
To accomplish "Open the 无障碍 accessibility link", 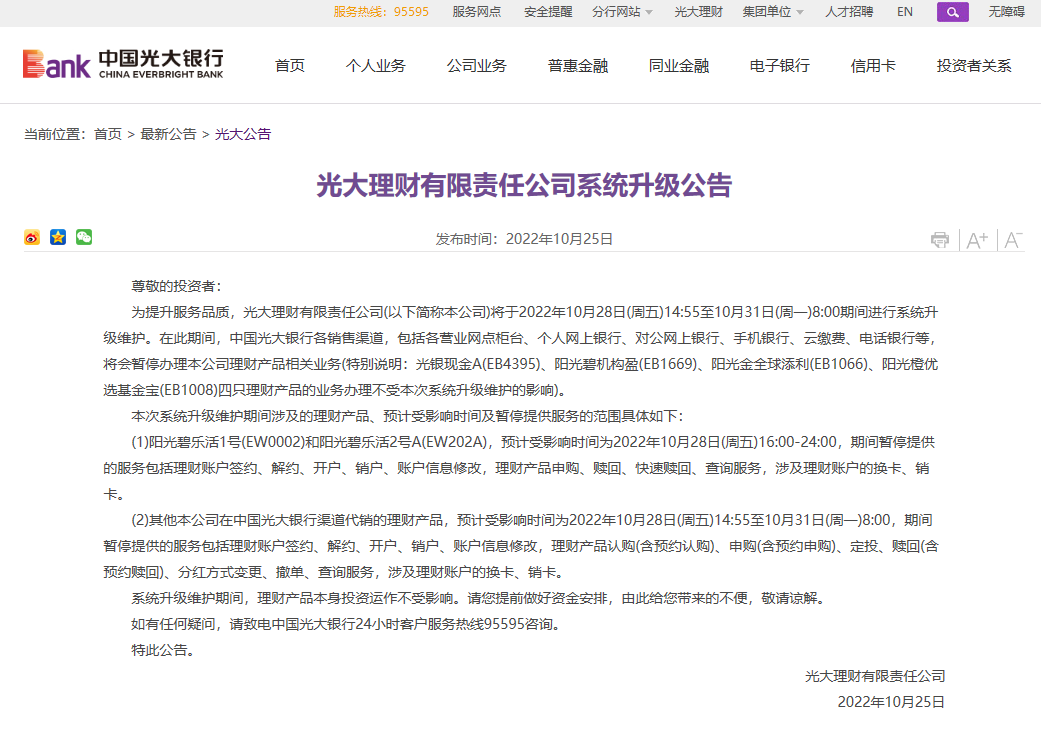I will click(x=1006, y=12).
